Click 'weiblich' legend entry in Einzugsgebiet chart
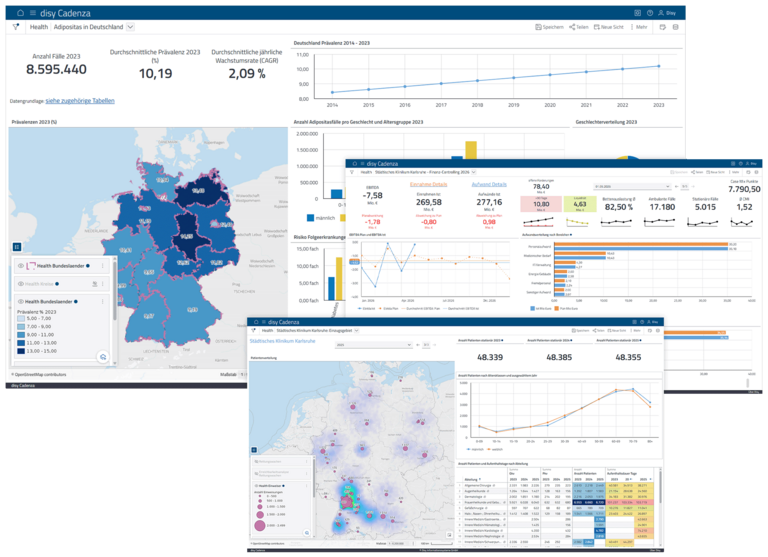Viewport: 768px width, 557px height. click(x=495, y=449)
